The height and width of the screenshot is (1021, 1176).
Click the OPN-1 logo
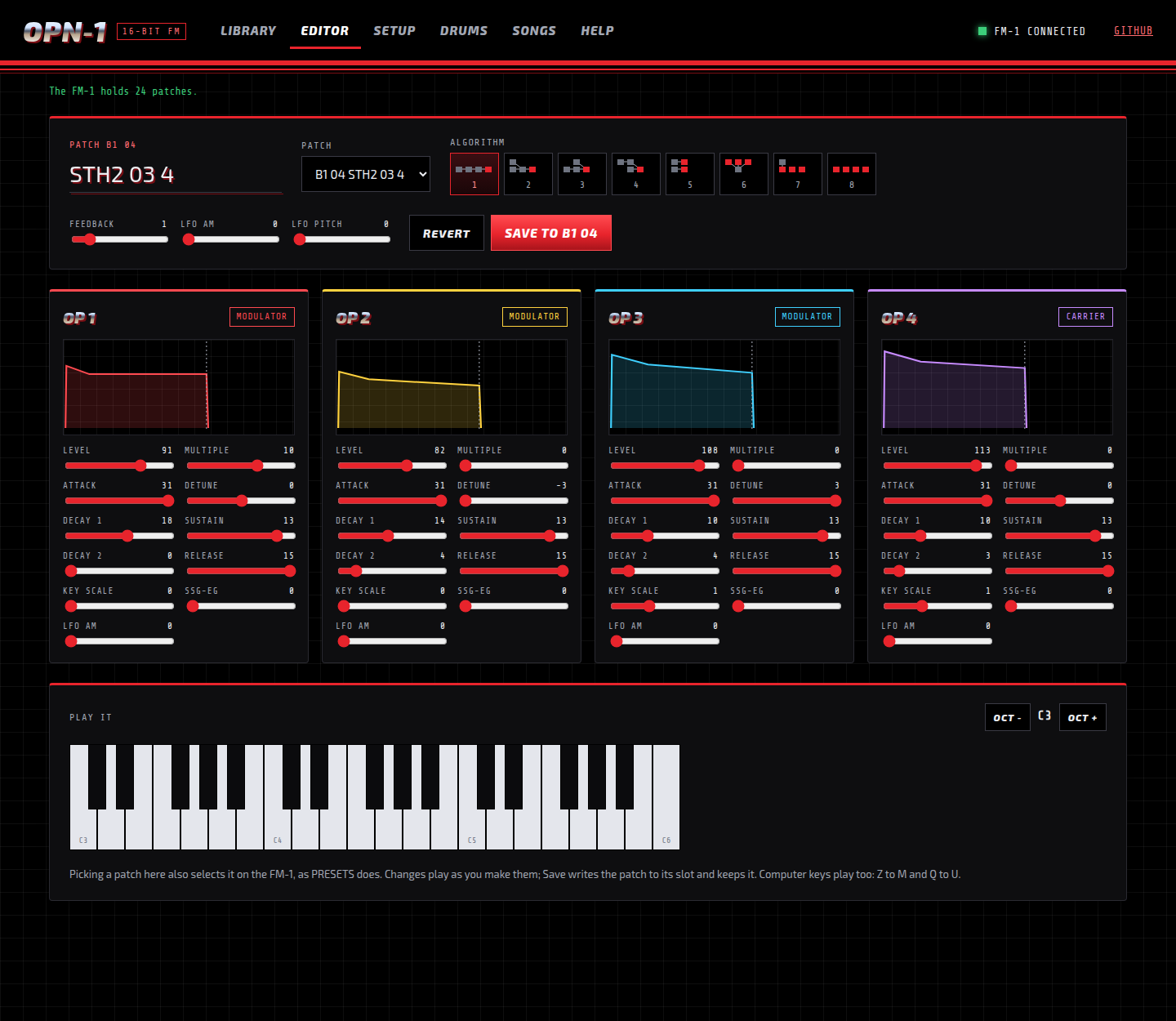(x=65, y=32)
